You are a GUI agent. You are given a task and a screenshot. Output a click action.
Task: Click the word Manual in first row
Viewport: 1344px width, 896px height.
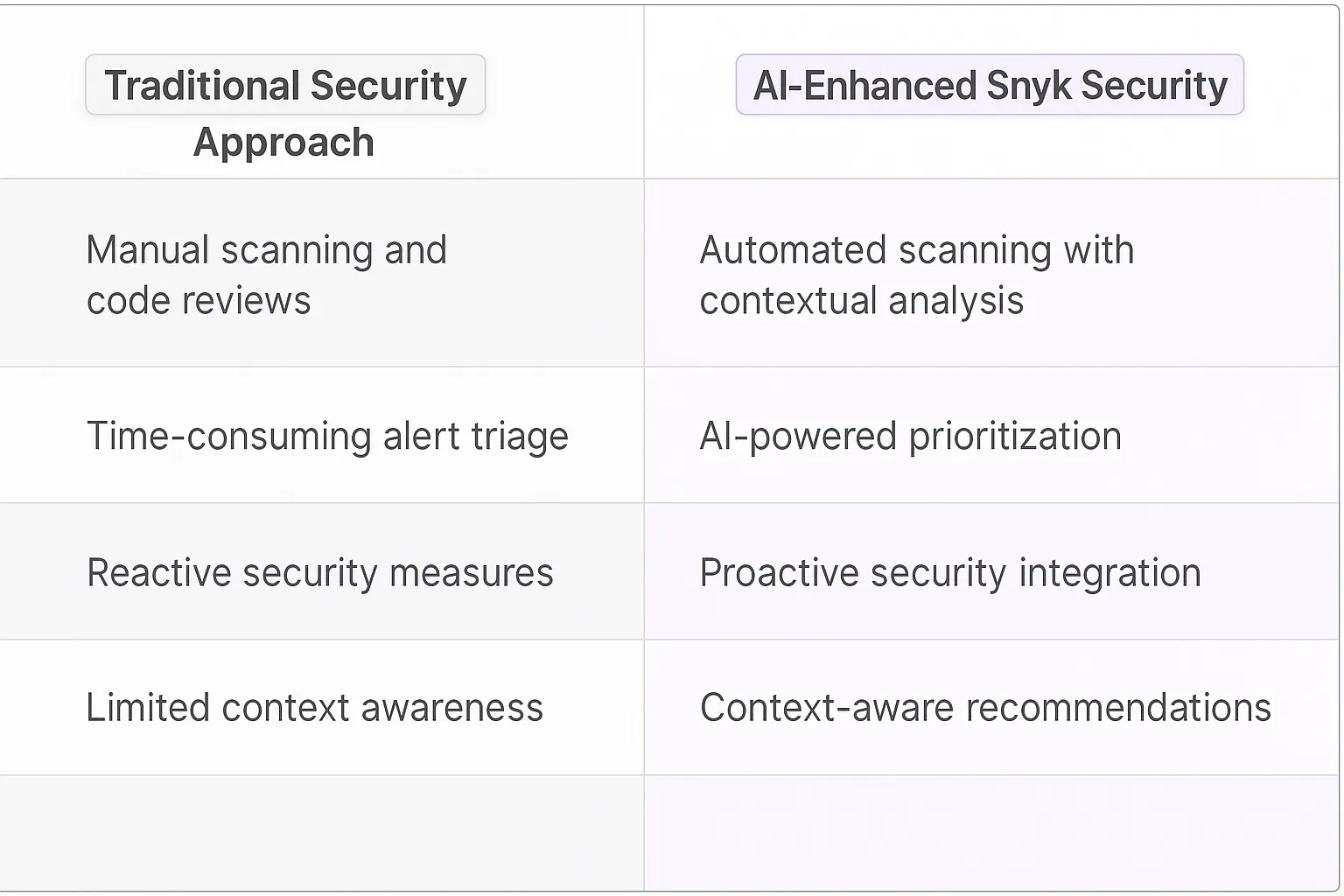click(x=147, y=250)
